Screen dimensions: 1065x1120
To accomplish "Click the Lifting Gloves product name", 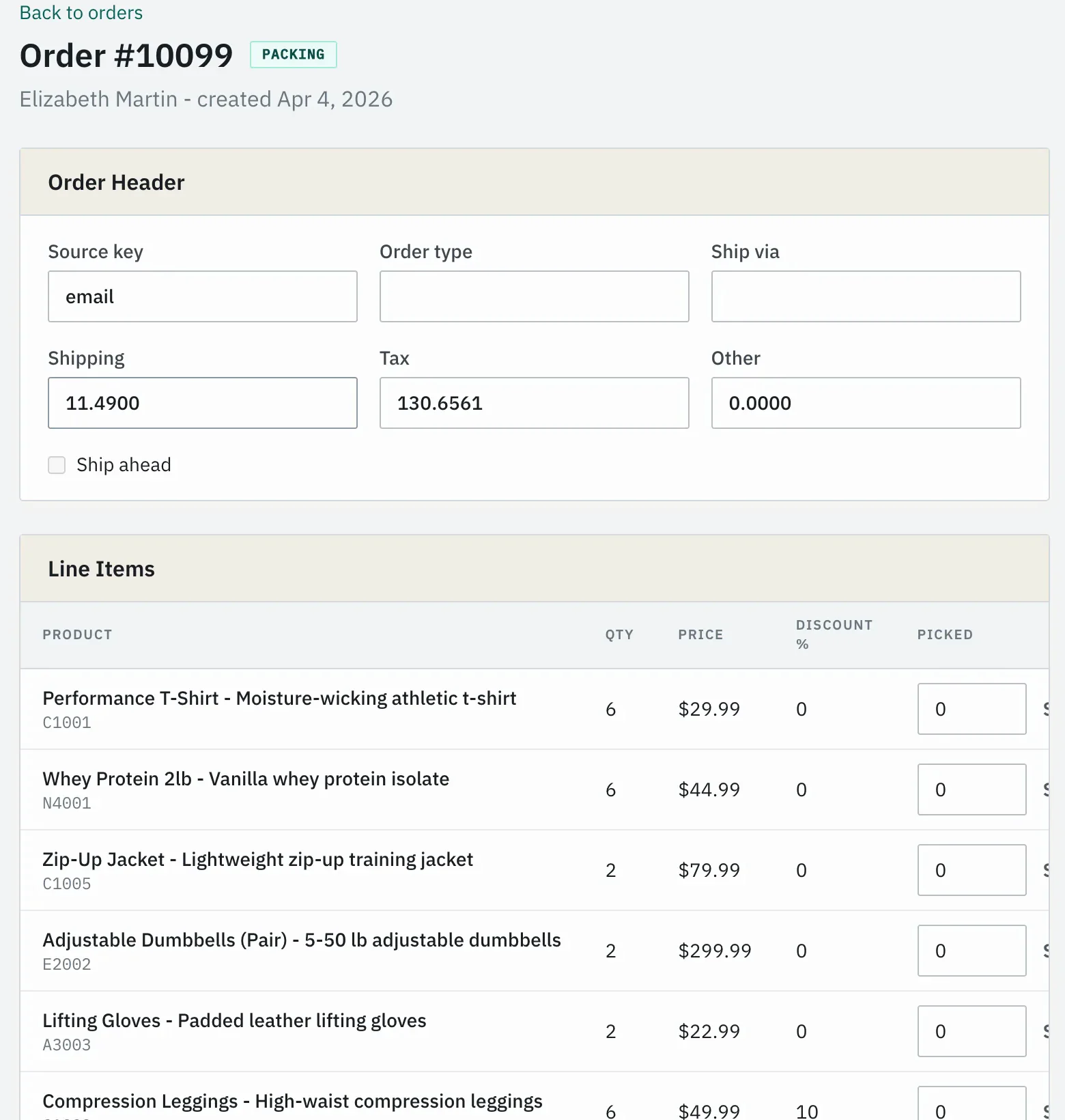I will 234,1020.
